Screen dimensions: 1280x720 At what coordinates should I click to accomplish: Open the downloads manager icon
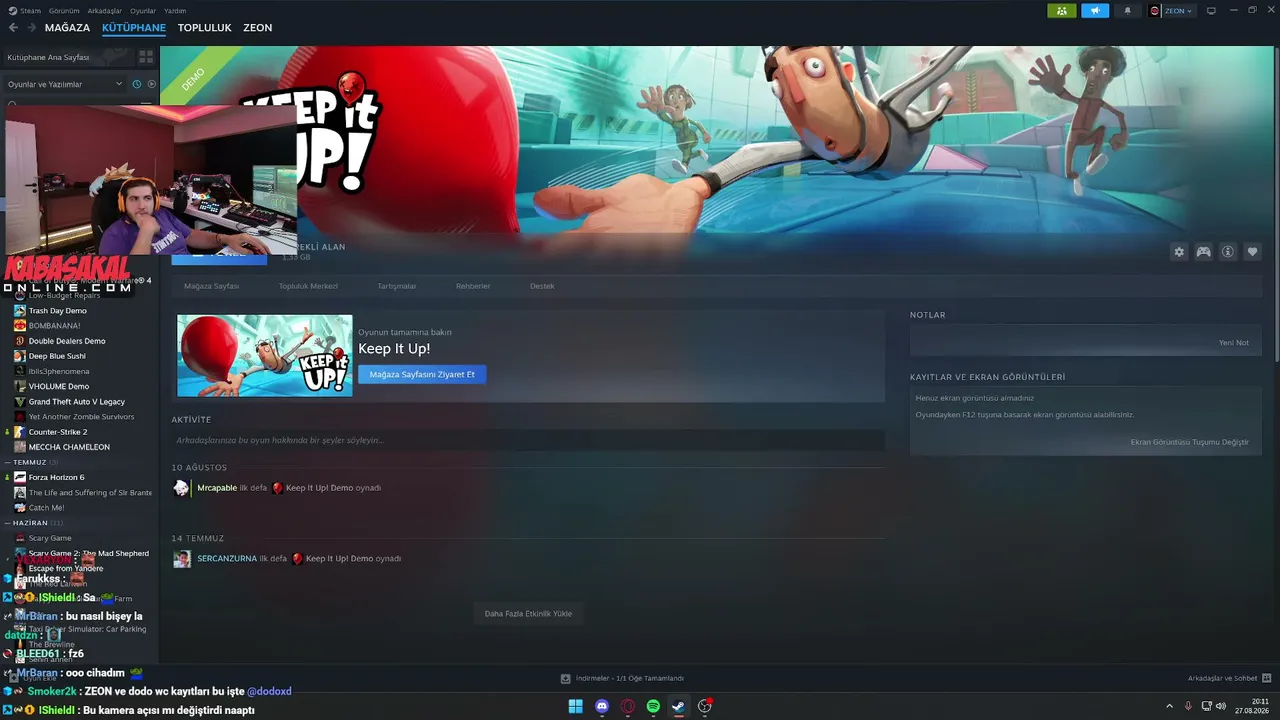tap(566, 678)
